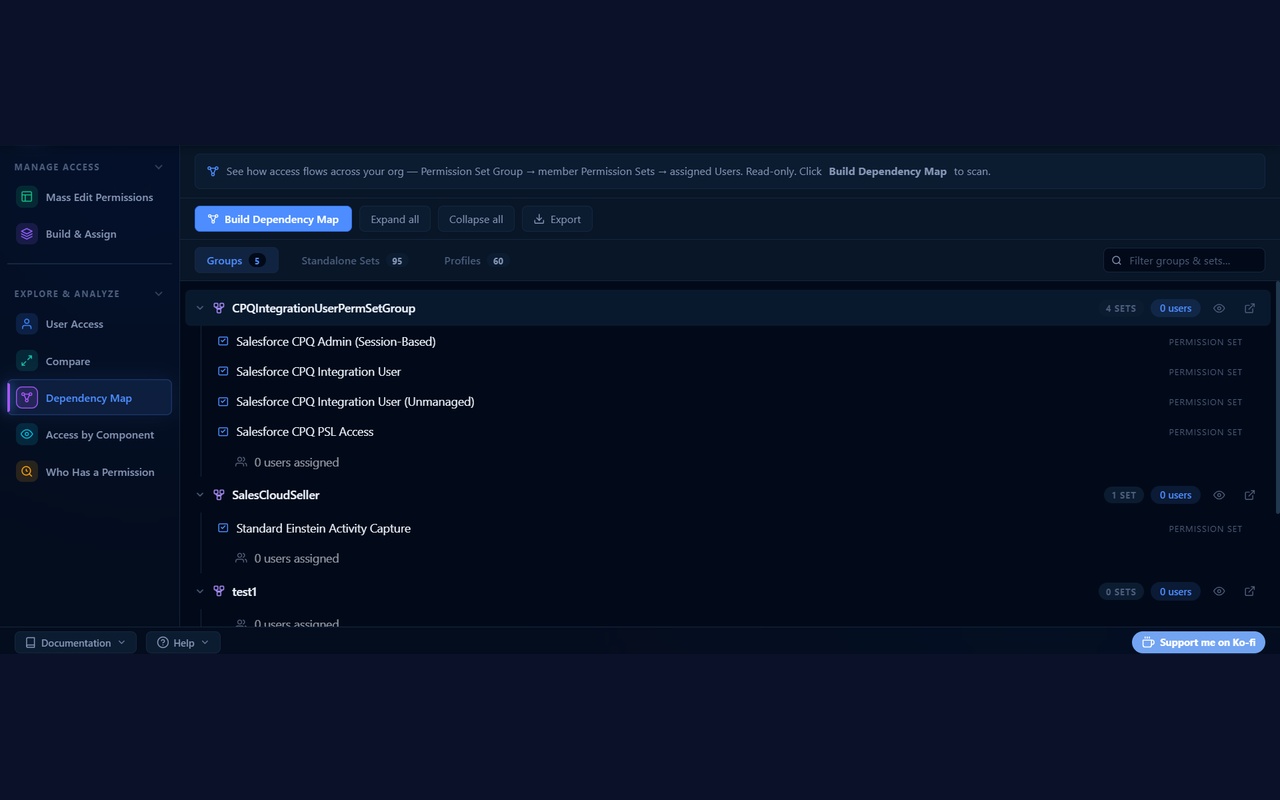The image size is (1280, 800).
Task: Open Mass Edit Permissions page
Action: 89,197
